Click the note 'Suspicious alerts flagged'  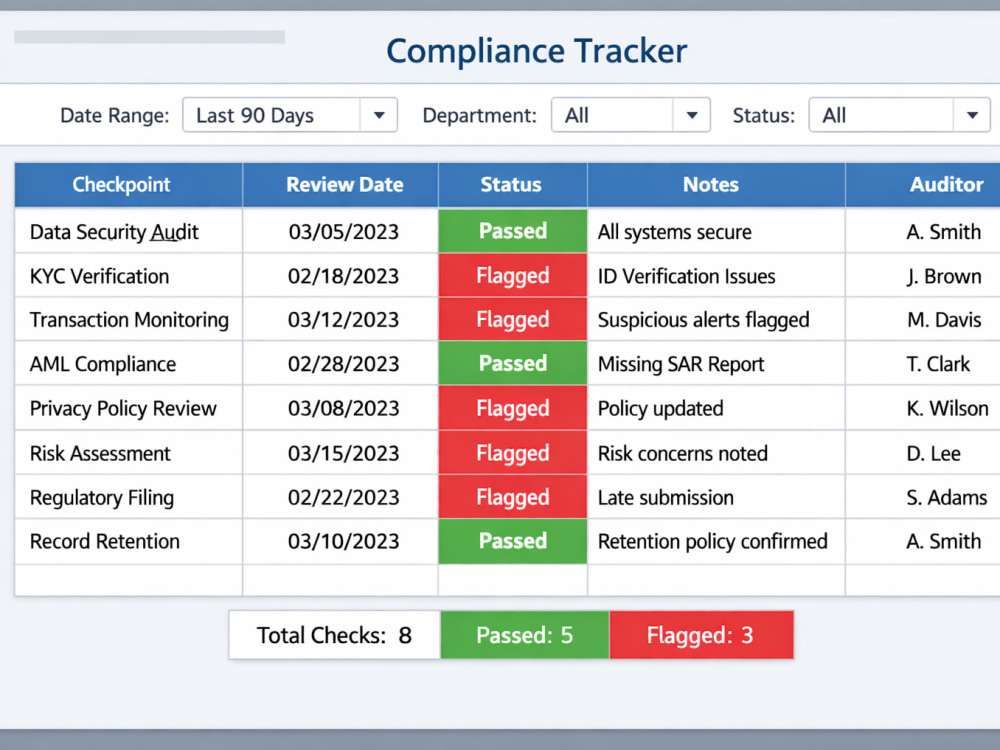(703, 320)
